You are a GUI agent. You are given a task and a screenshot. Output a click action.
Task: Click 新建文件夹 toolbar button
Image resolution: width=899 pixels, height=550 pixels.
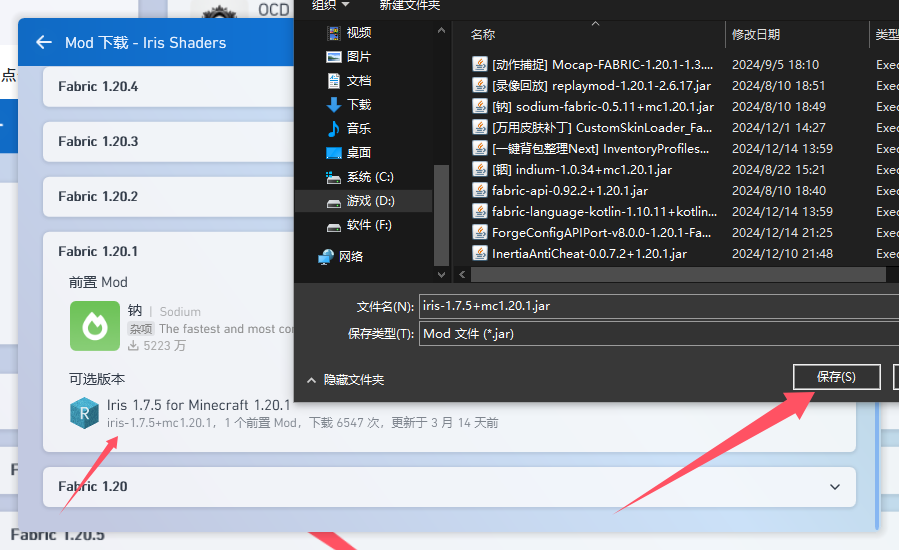409,5
